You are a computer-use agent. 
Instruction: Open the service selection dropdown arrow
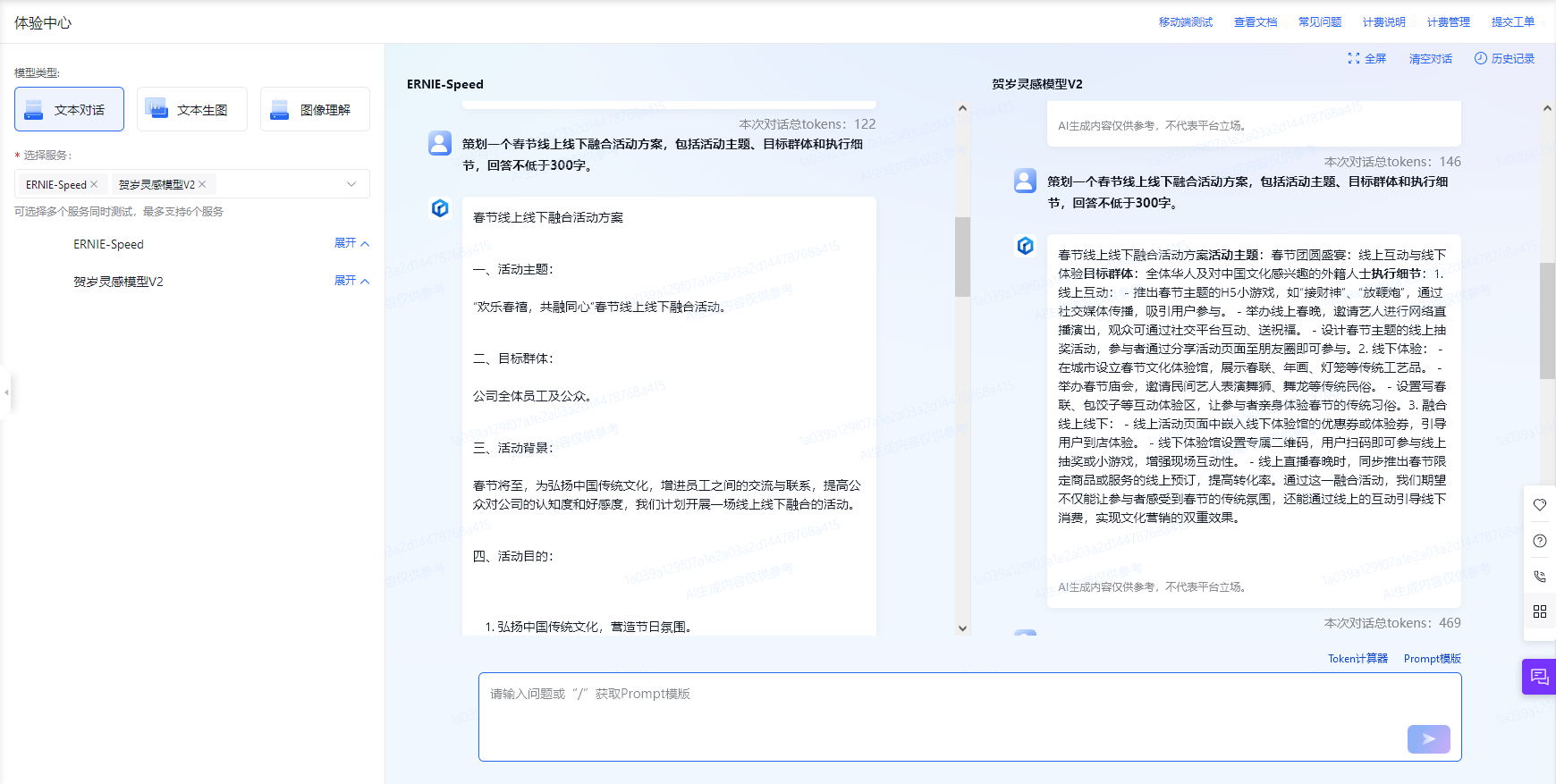[351, 184]
